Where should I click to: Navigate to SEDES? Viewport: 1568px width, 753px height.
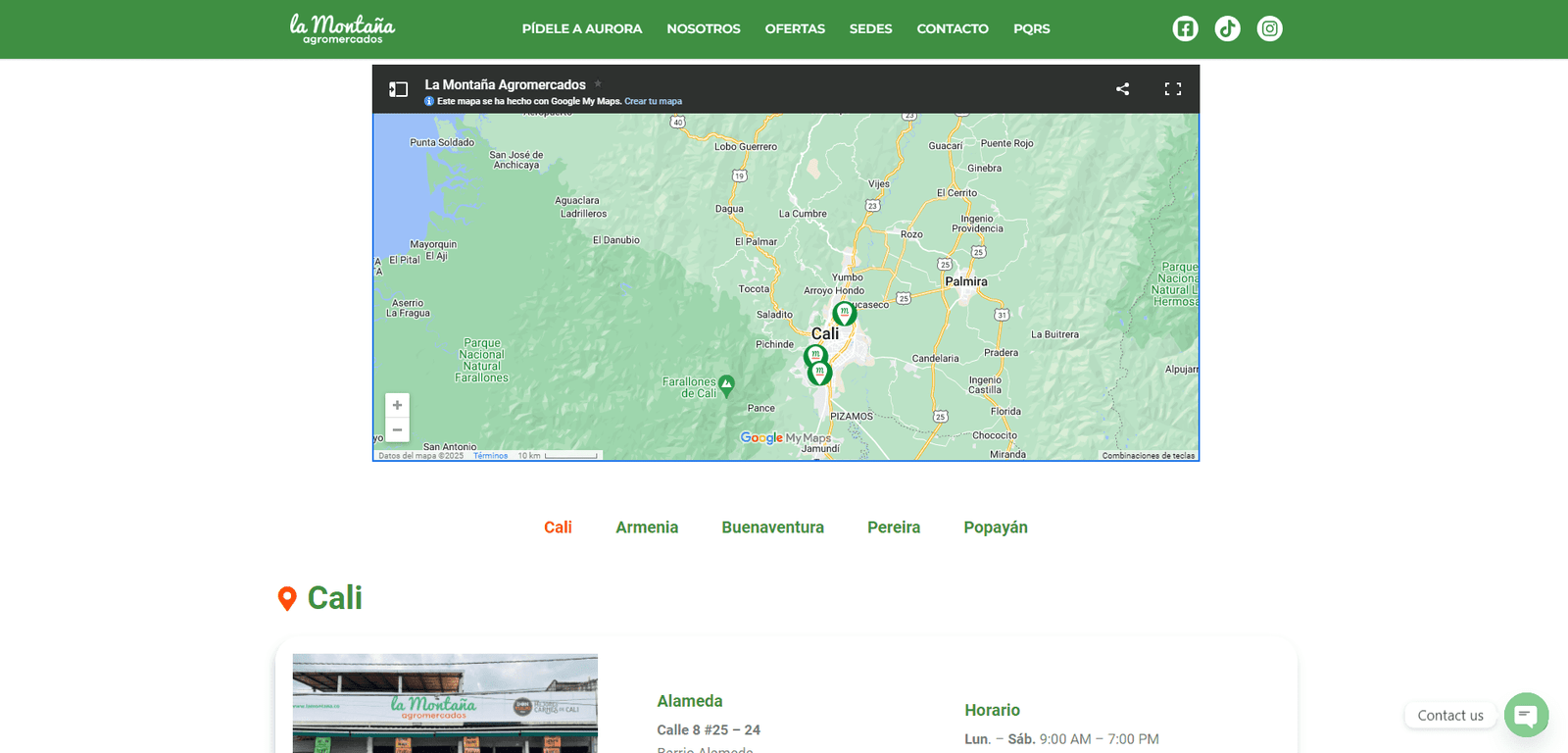(x=870, y=28)
